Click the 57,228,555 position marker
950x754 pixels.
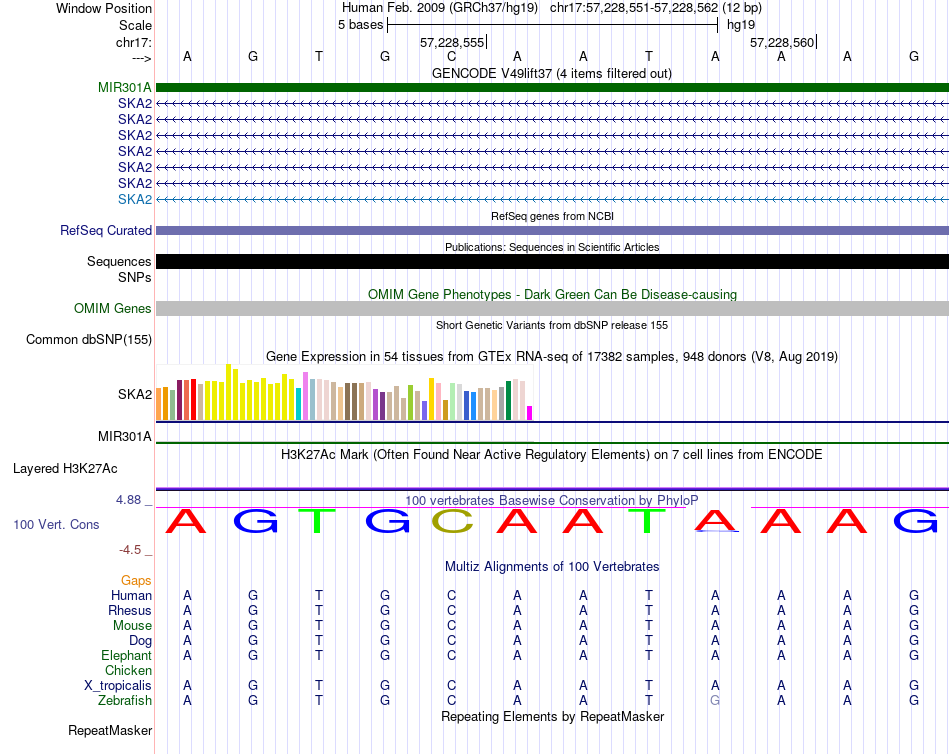pyautogui.click(x=452, y=42)
